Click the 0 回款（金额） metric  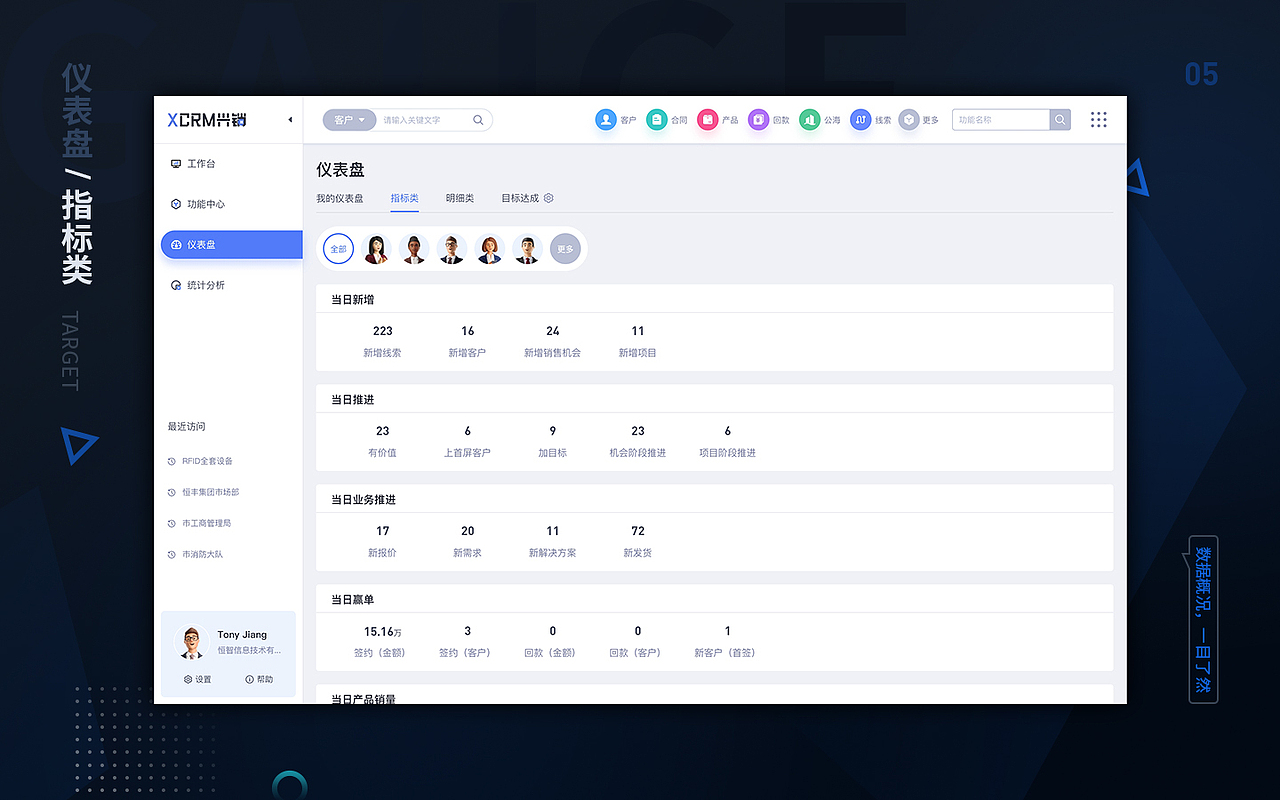point(552,641)
